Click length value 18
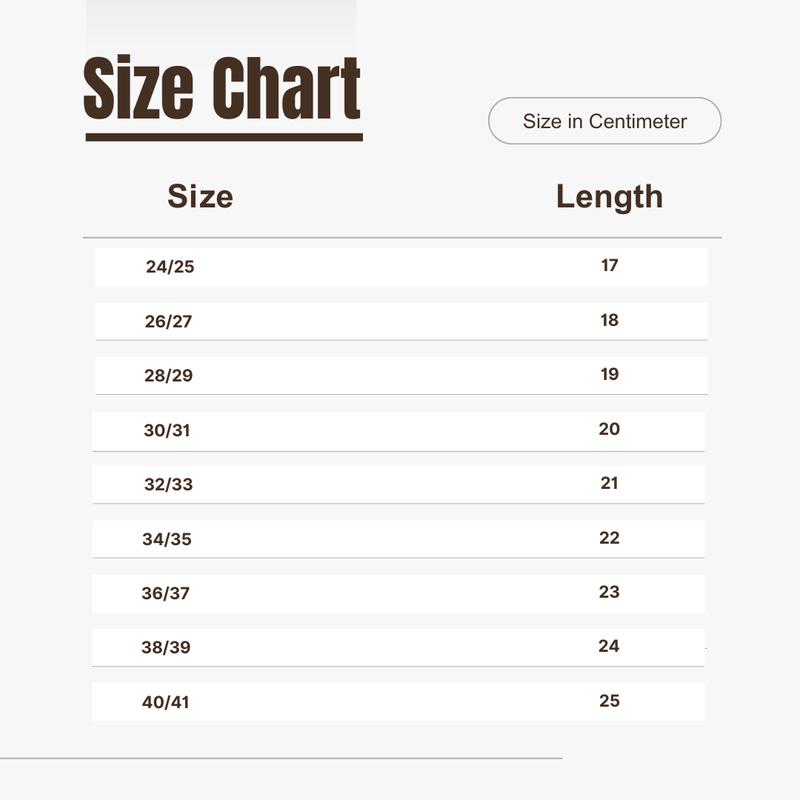 pyautogui.click(x=610, y=320)
